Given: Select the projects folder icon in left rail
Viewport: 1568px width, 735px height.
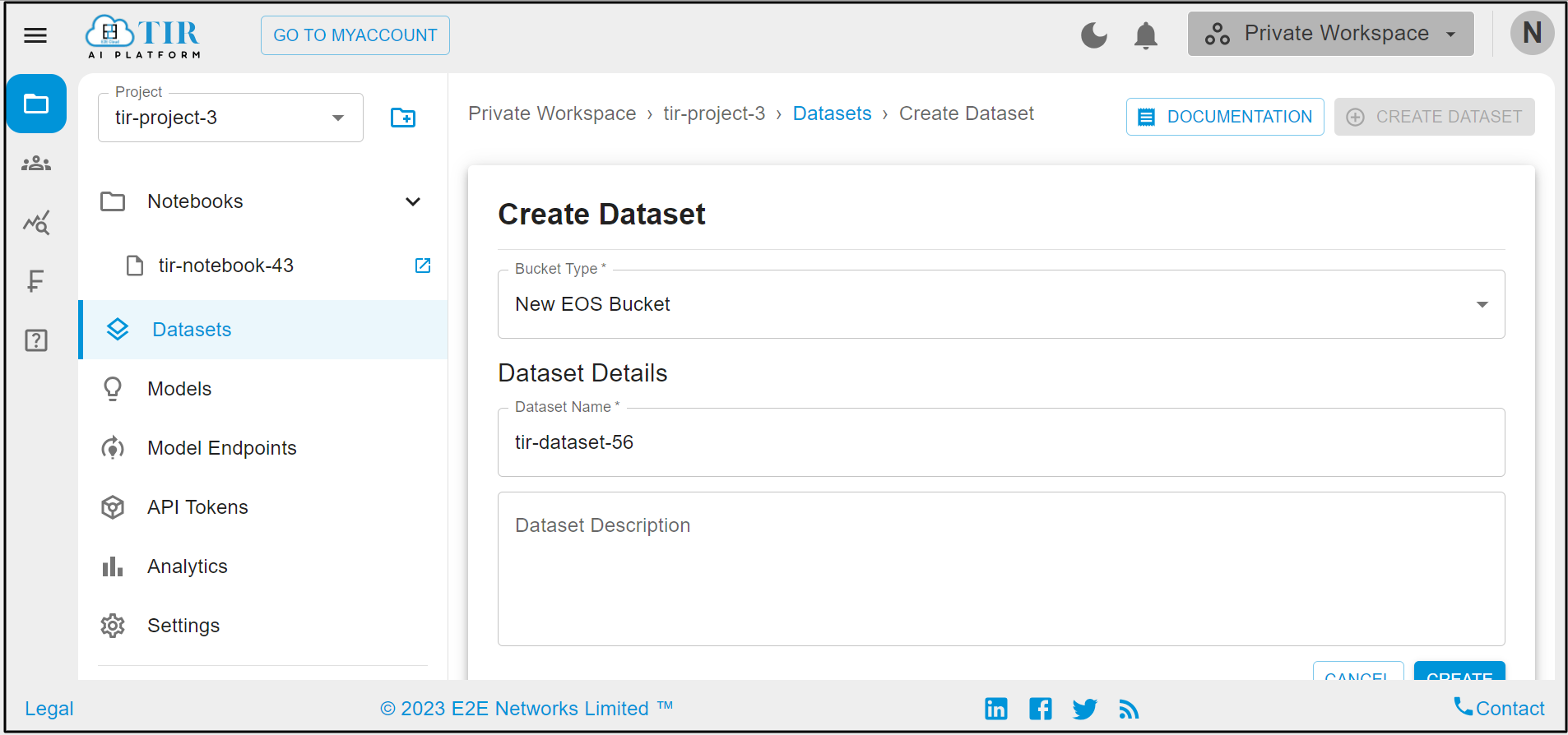Looking at the screenshot, I should click(36, 104).
